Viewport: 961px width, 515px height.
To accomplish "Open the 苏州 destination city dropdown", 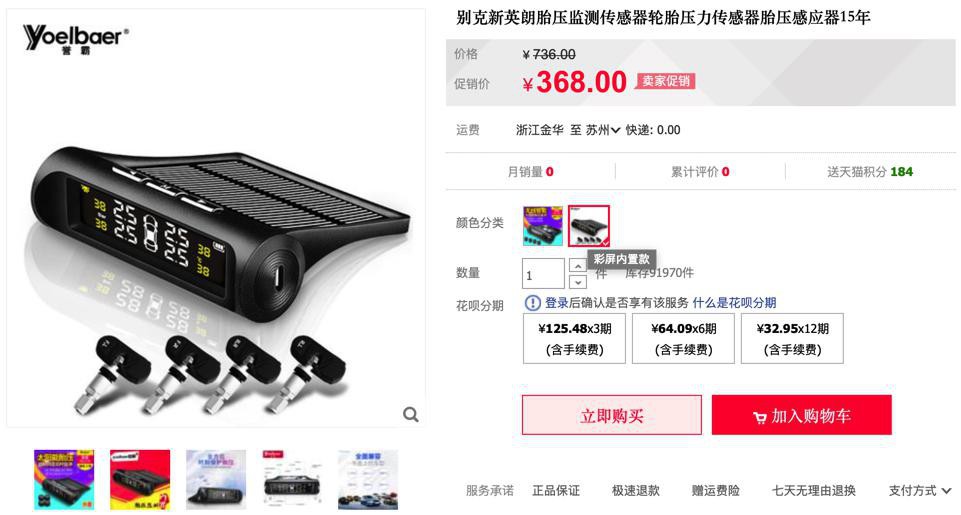I will pos(602,130).
